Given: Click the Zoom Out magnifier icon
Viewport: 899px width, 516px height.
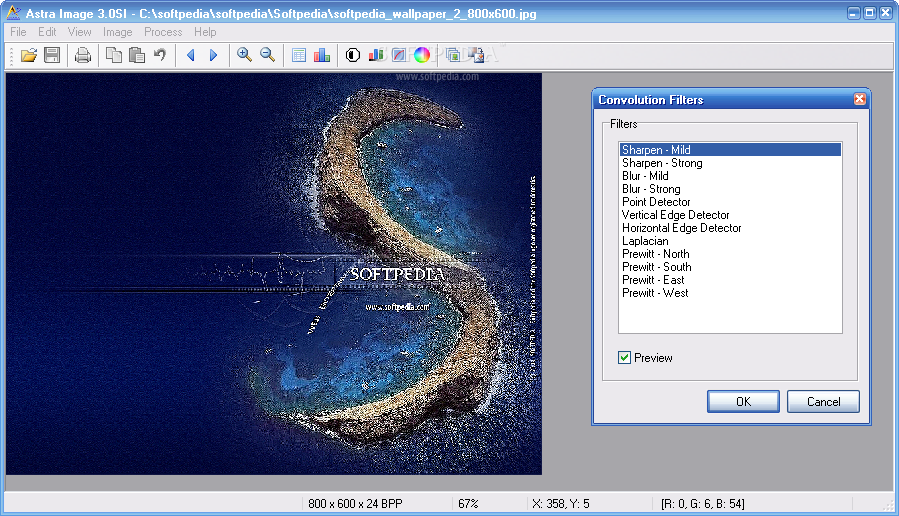Looking at the screenshot, I should click(x=268, y=55).
